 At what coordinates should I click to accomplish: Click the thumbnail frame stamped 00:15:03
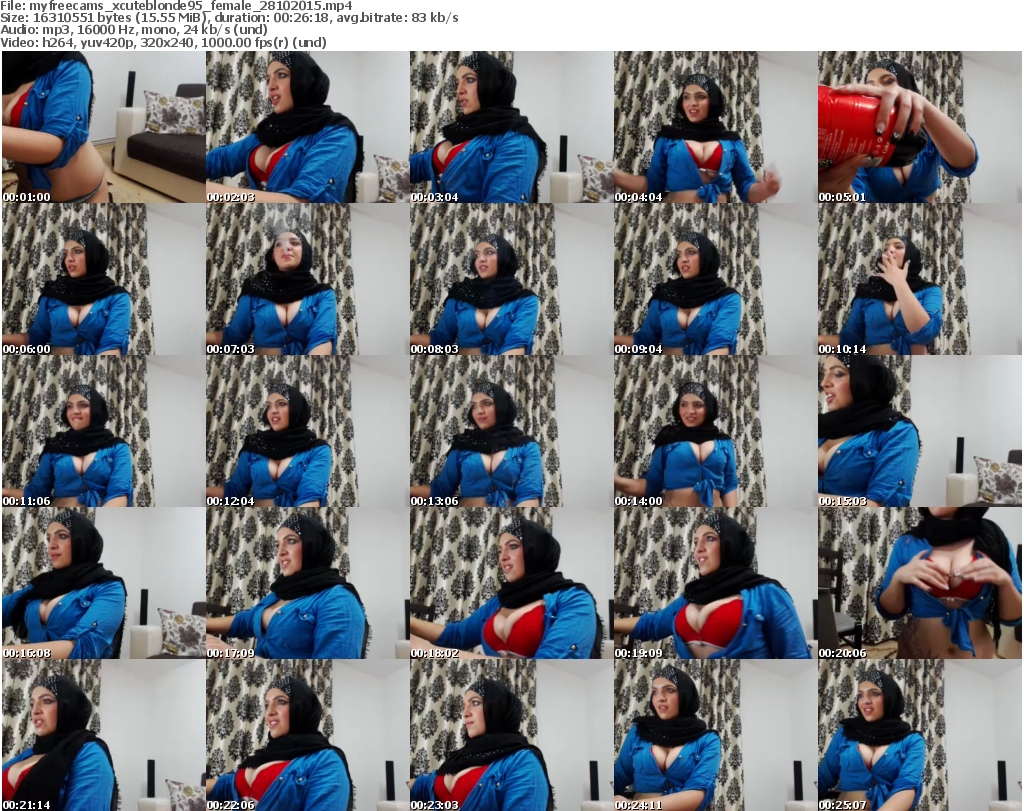pyautogui.click(x=920, y=431)
